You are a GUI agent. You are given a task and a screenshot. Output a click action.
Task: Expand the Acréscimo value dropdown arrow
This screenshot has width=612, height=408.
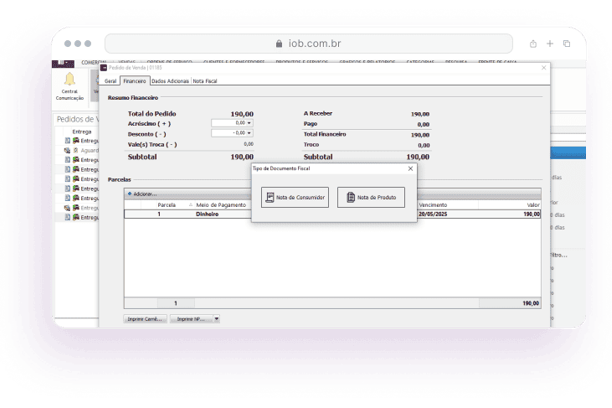point(249,123)
